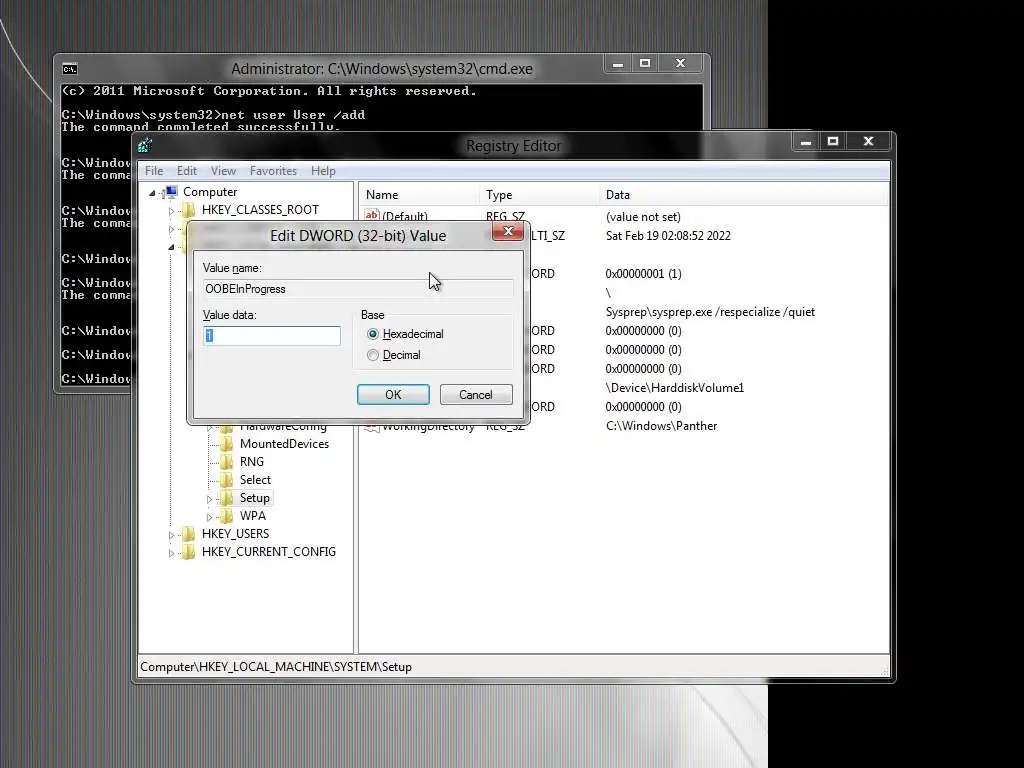Click the WPA folder icon

[x=227, y=516]
